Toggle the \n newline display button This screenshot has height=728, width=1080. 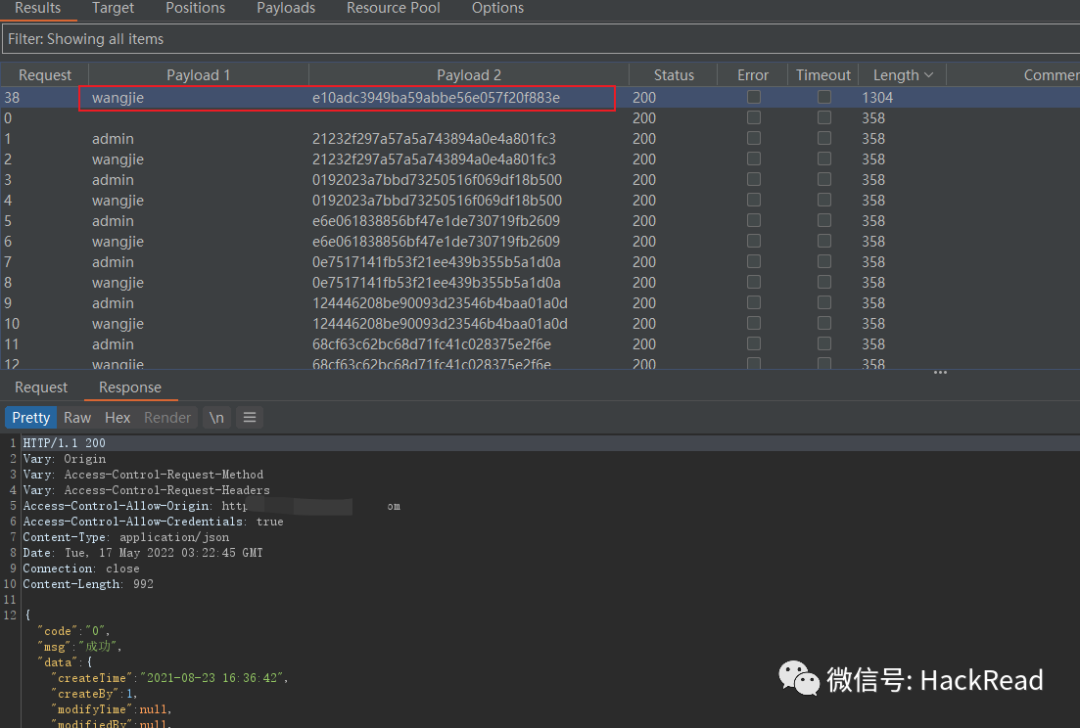[216, 418]
